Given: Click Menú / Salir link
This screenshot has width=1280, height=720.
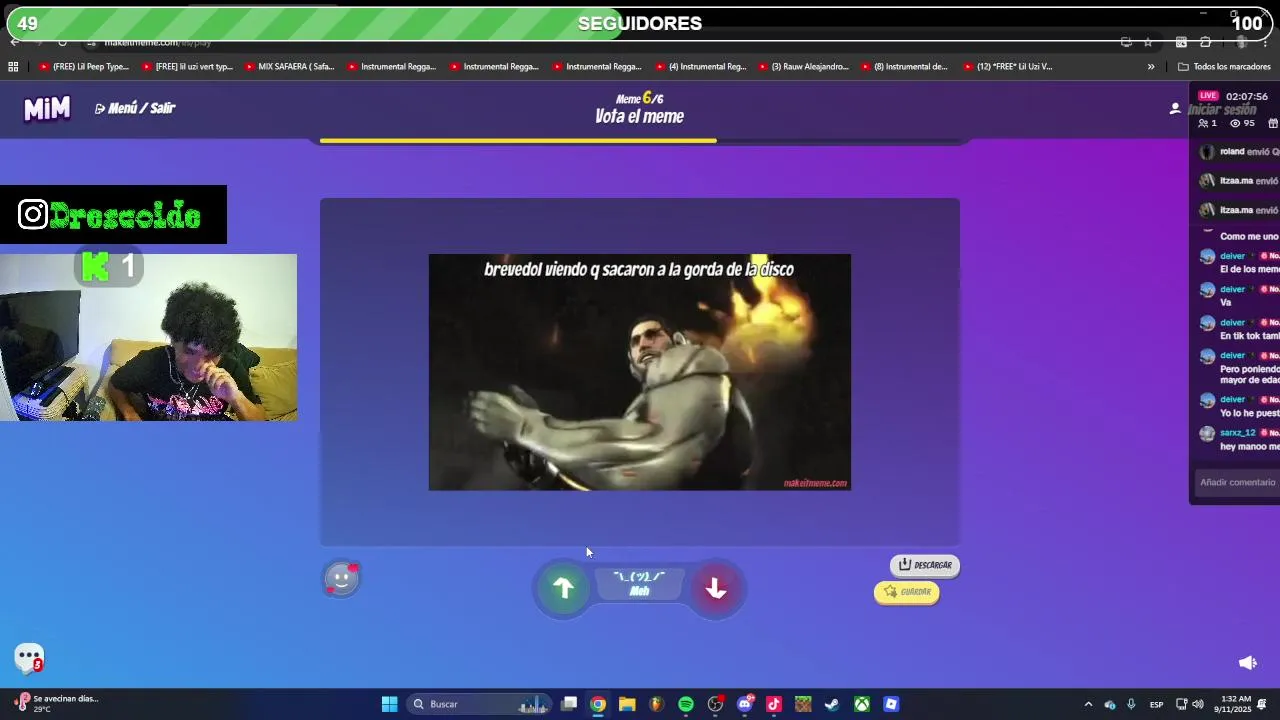Looking at the screenshot, I should click(x=135, y=108).
